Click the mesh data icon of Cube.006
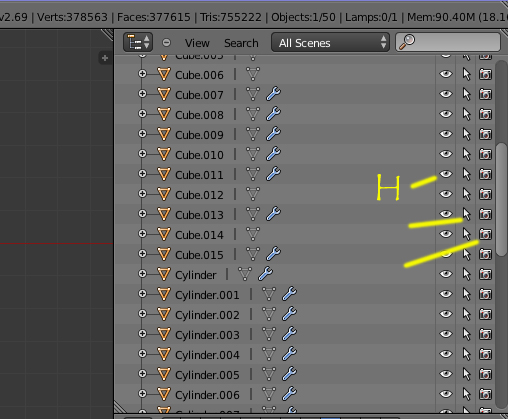Viewport: 508px width, 419px height. coord(253,74)
